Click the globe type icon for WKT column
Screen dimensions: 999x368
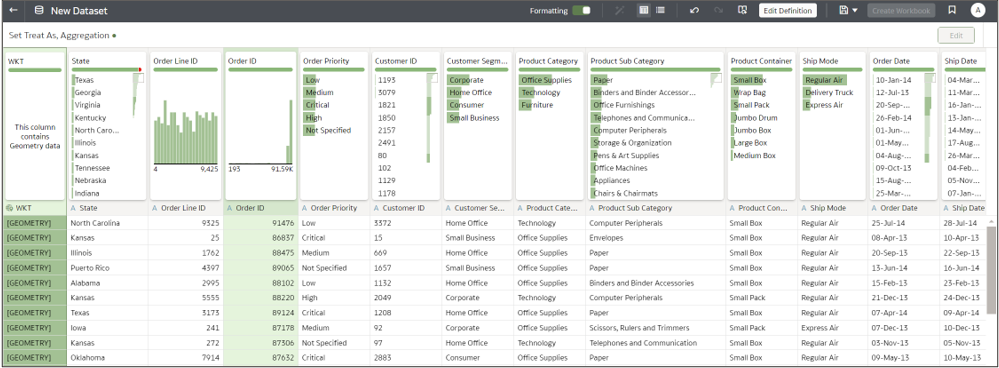click(x=10, y=208)
